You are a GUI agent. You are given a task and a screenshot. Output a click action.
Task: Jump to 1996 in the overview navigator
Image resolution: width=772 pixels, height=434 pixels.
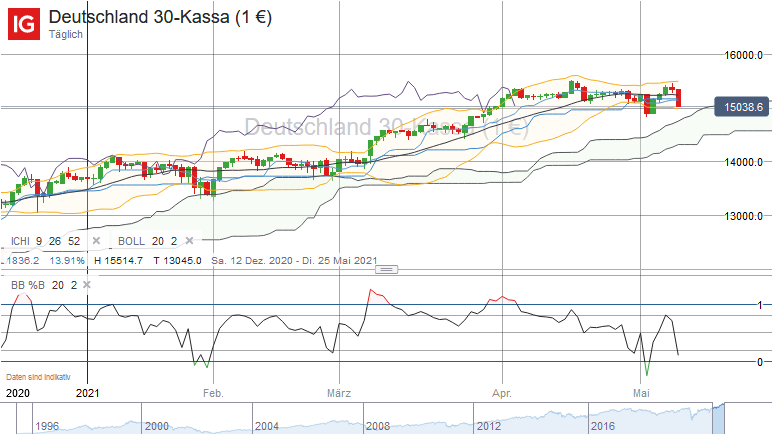point(47,426)
